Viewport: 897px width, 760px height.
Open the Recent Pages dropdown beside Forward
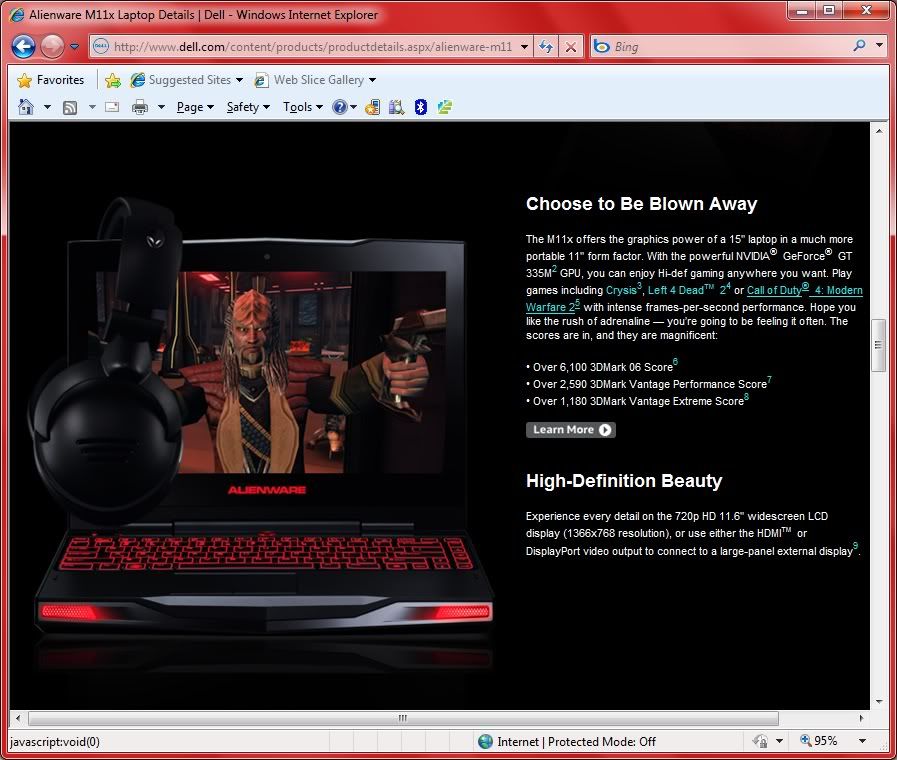coord(74,47)
